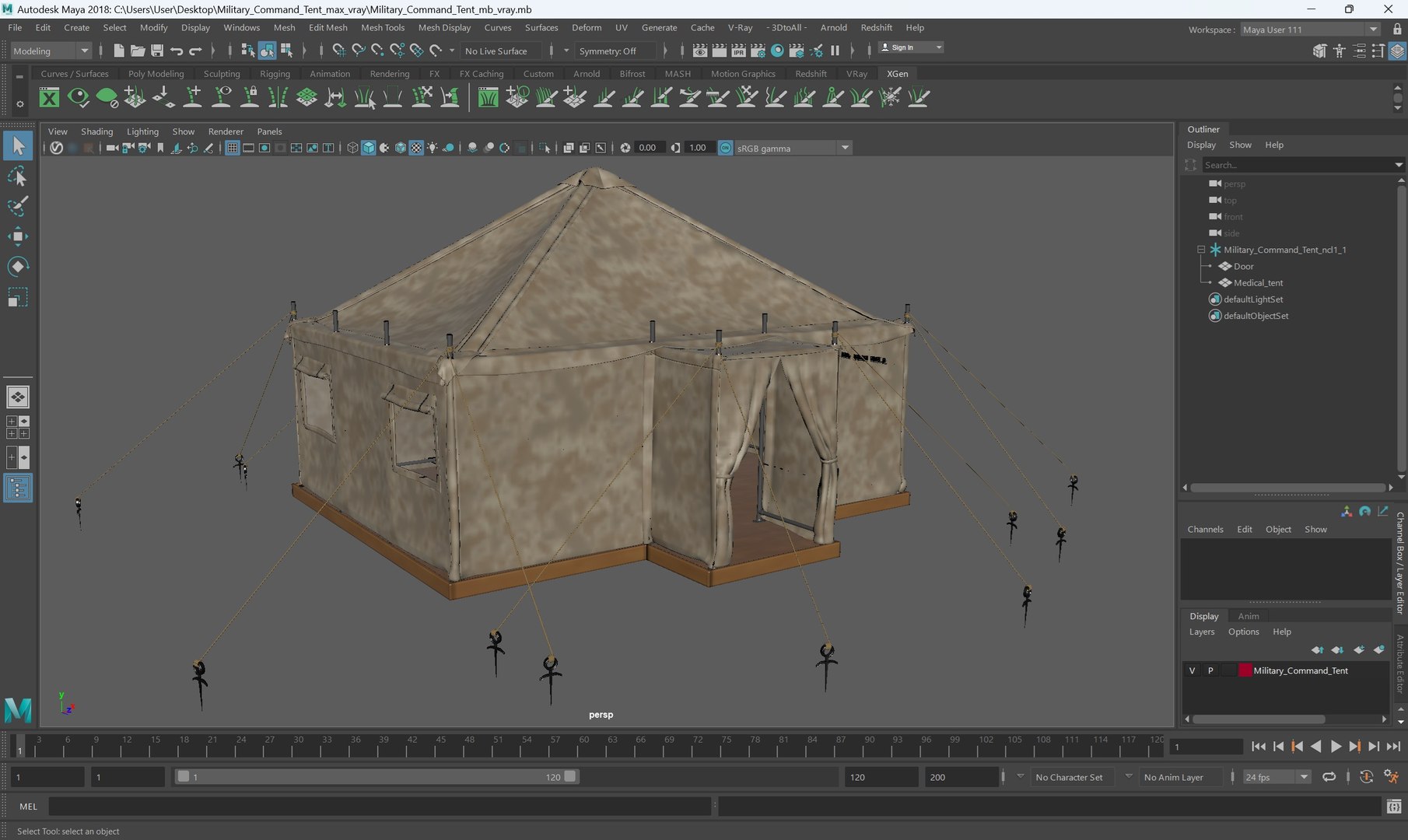Open the Workspace Maya User 111 dropdown
Viewport: 1408px width, 840px height.
pos(1310,30)
